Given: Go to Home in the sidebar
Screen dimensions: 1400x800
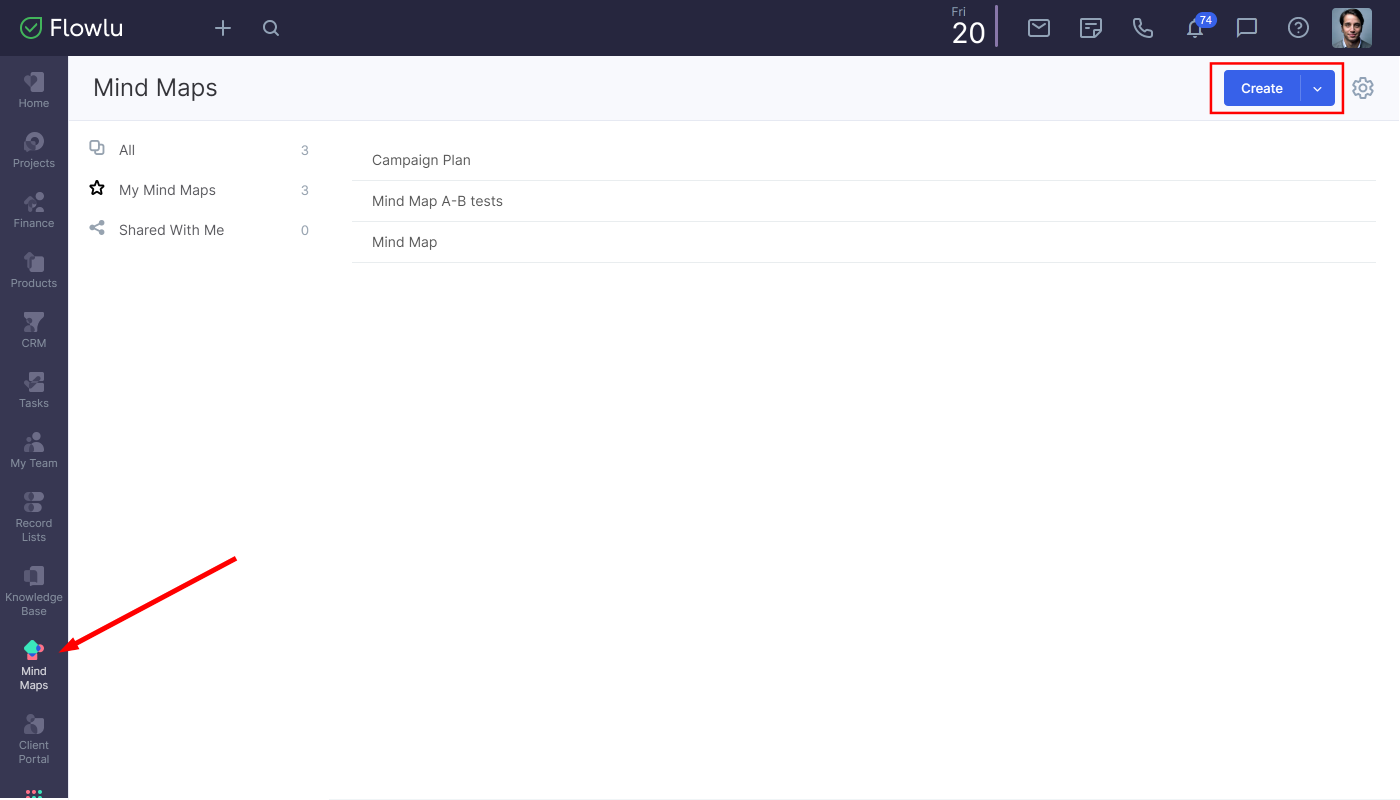Looking at the screenshot, I should [x=34, y=90].
